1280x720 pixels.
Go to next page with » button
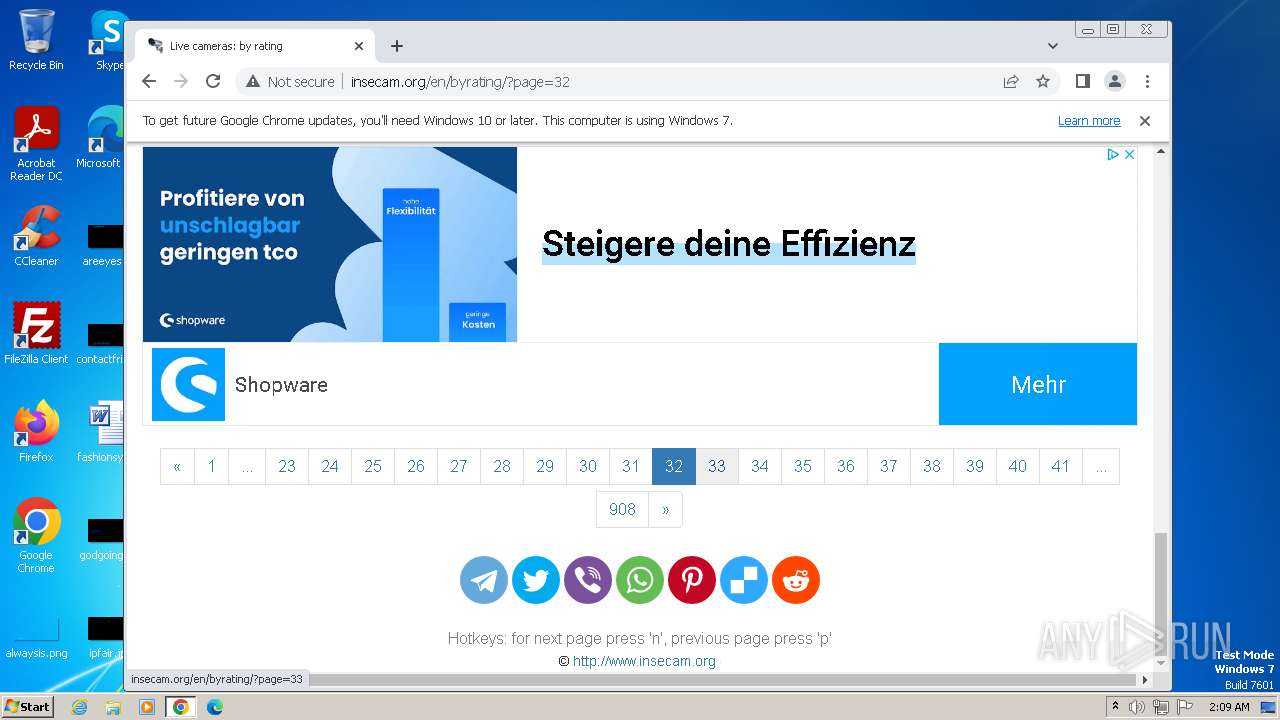[x=666, y=509]
